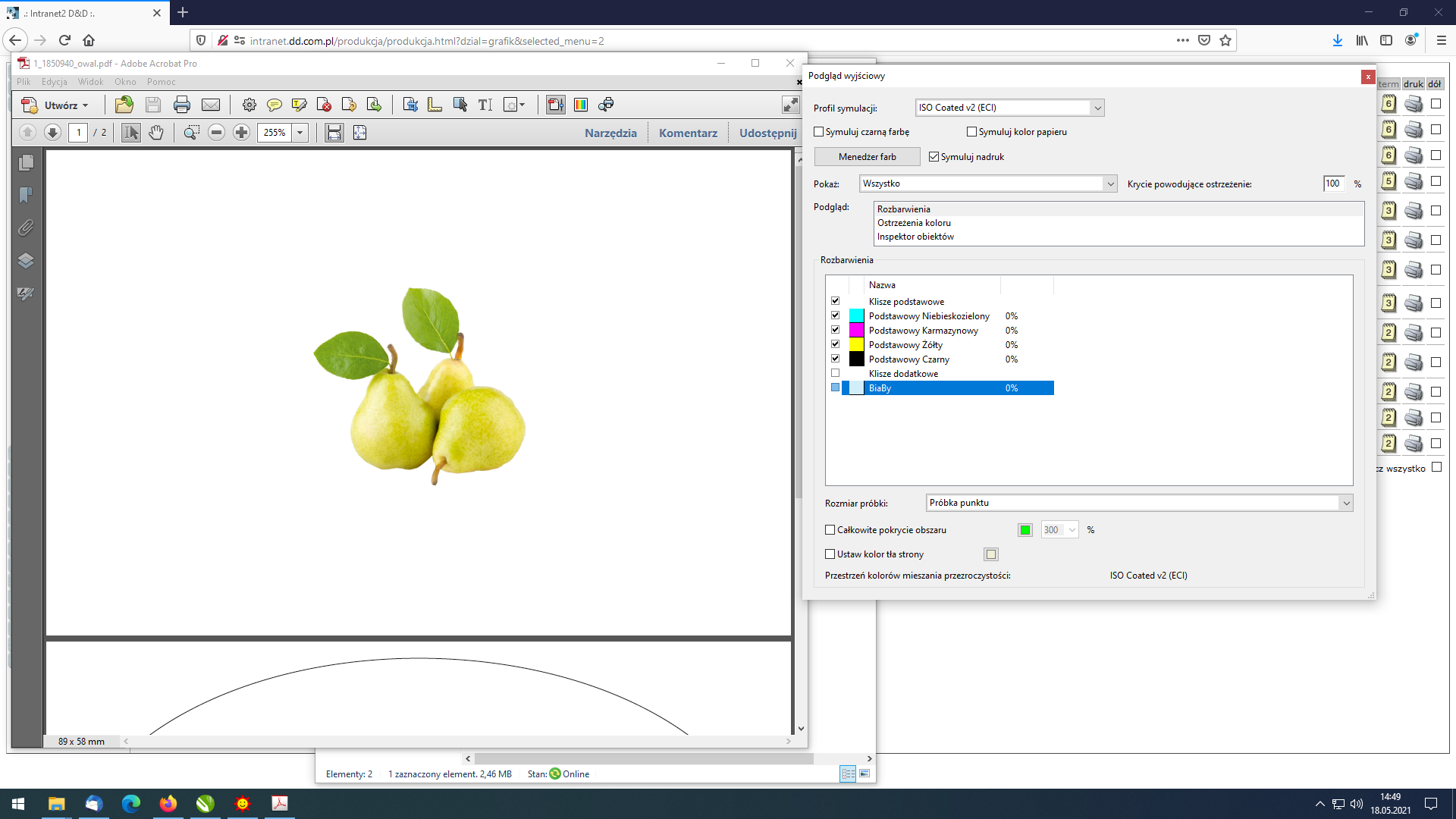This screenshot has width=1456, height=819.
Task: Enable Symuluj czarną farbę checkbox
Action: click(x=819, y=132)
